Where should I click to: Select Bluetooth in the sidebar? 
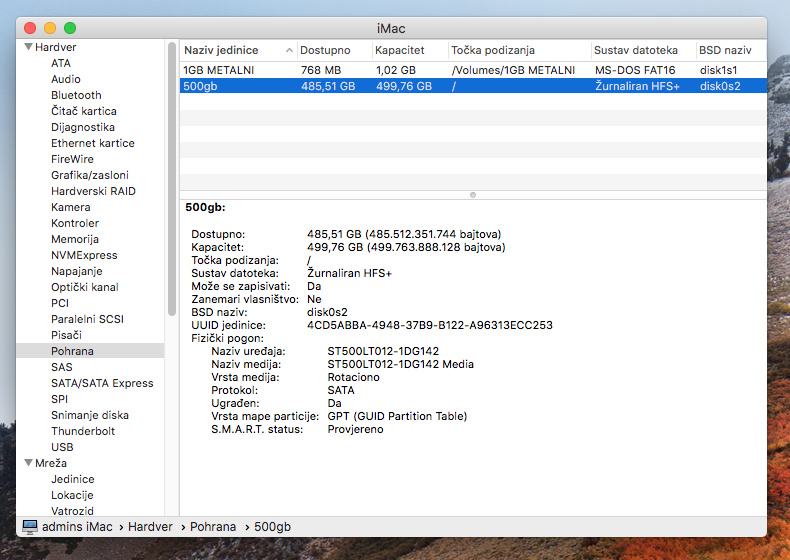[76, 95]
